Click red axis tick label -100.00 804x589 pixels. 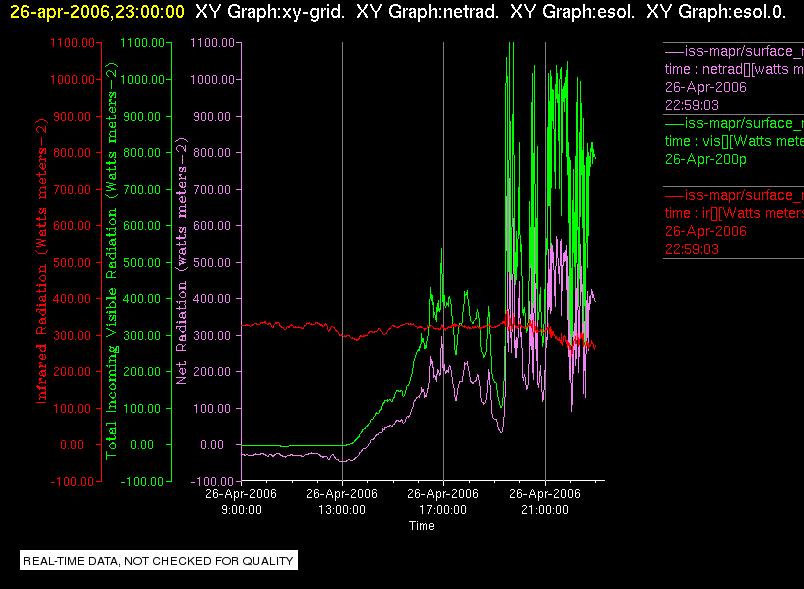pyautogui.click(x=72, y=482)
